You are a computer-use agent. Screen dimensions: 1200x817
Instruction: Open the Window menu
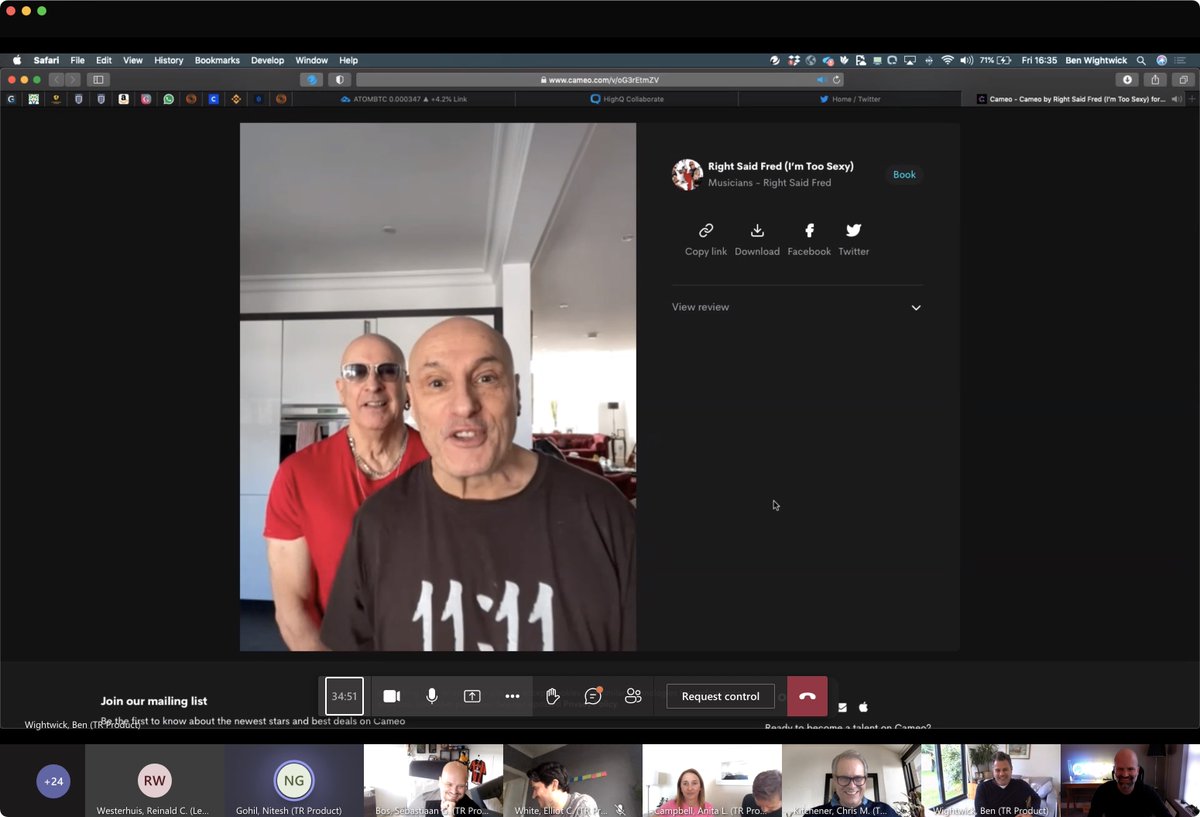(x=312, y=60)
